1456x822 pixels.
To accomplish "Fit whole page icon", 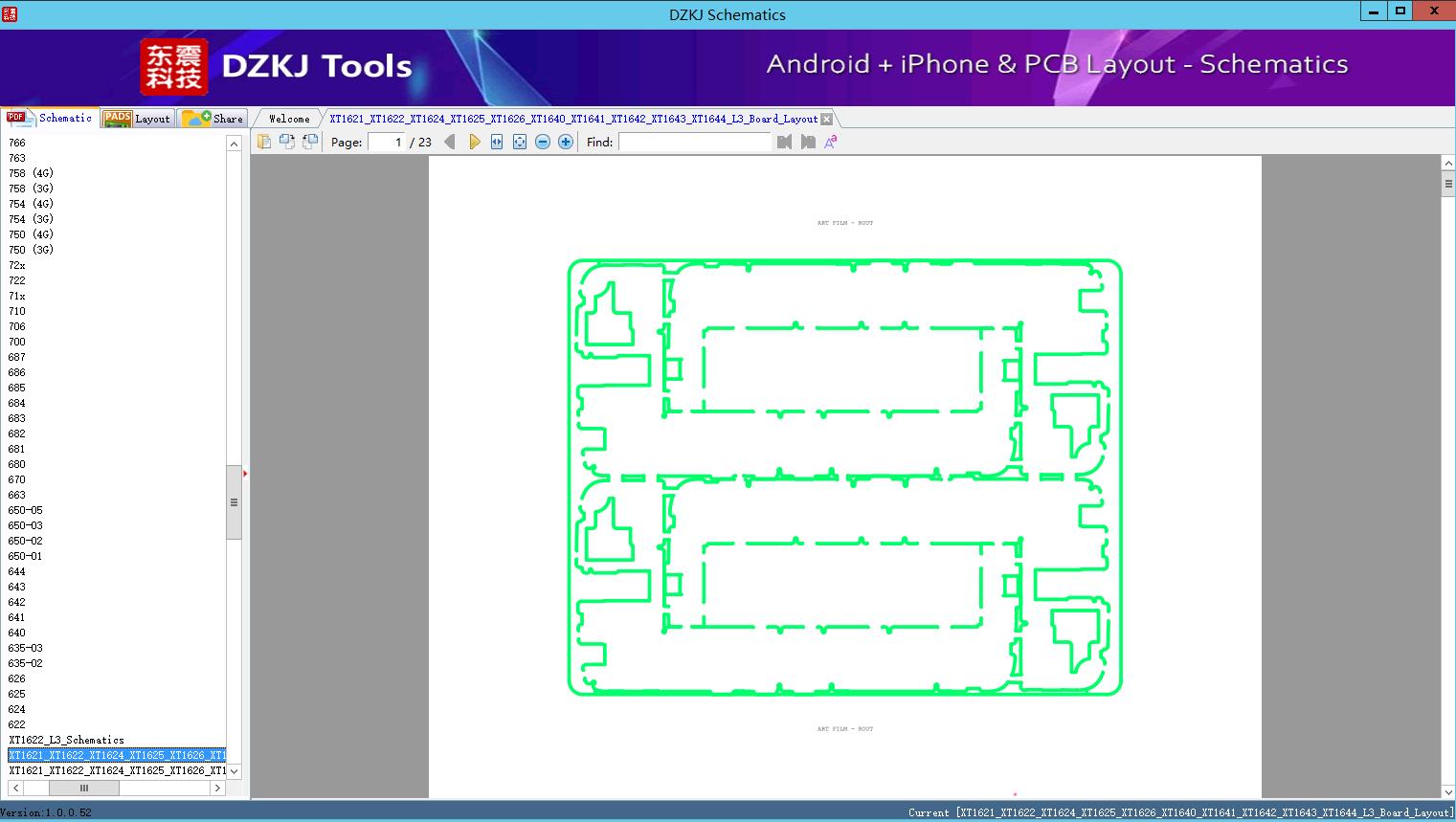I will click(x=520, y=142).
